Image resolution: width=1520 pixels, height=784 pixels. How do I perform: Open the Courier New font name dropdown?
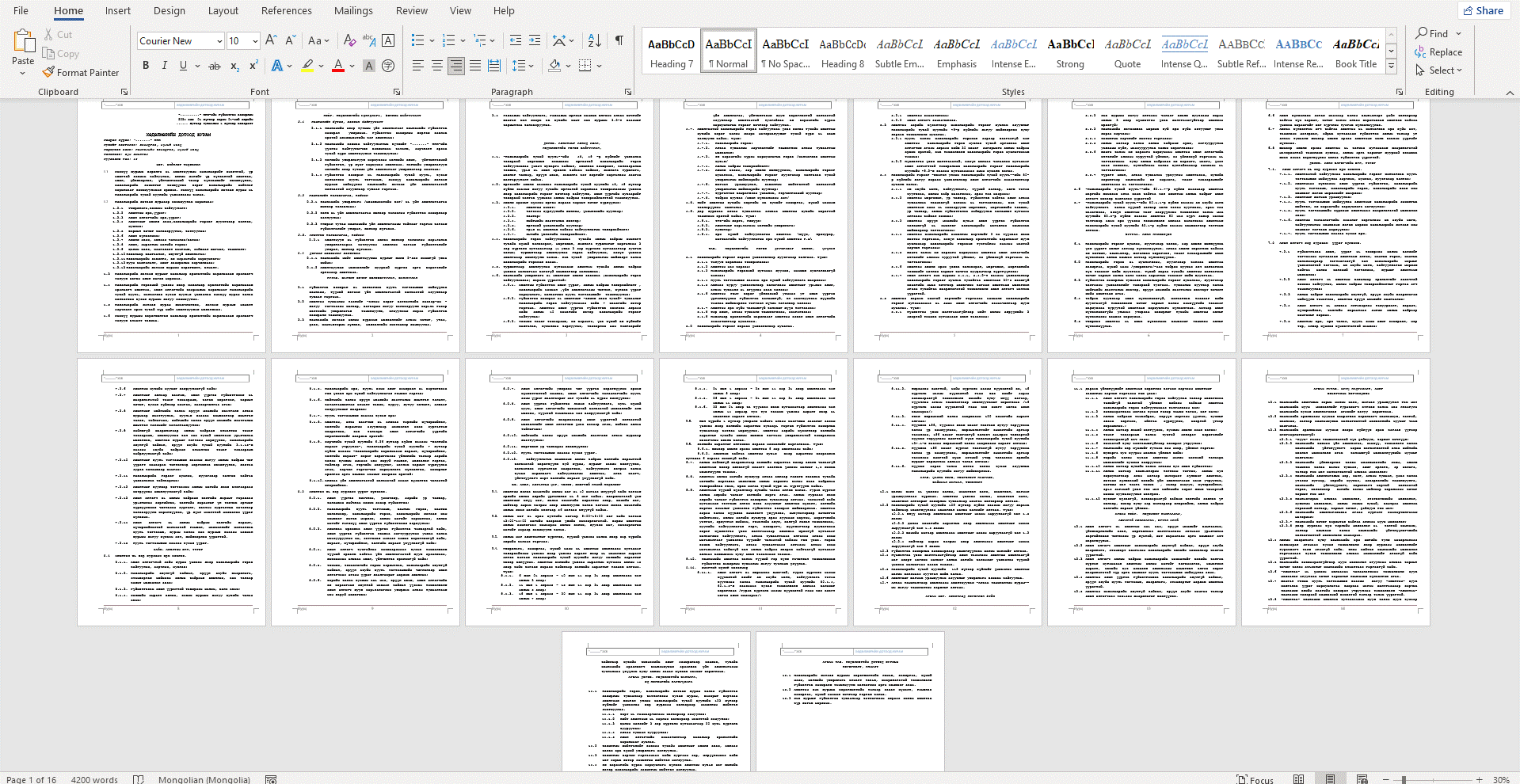pyautogui.click(x=219, y=41)
